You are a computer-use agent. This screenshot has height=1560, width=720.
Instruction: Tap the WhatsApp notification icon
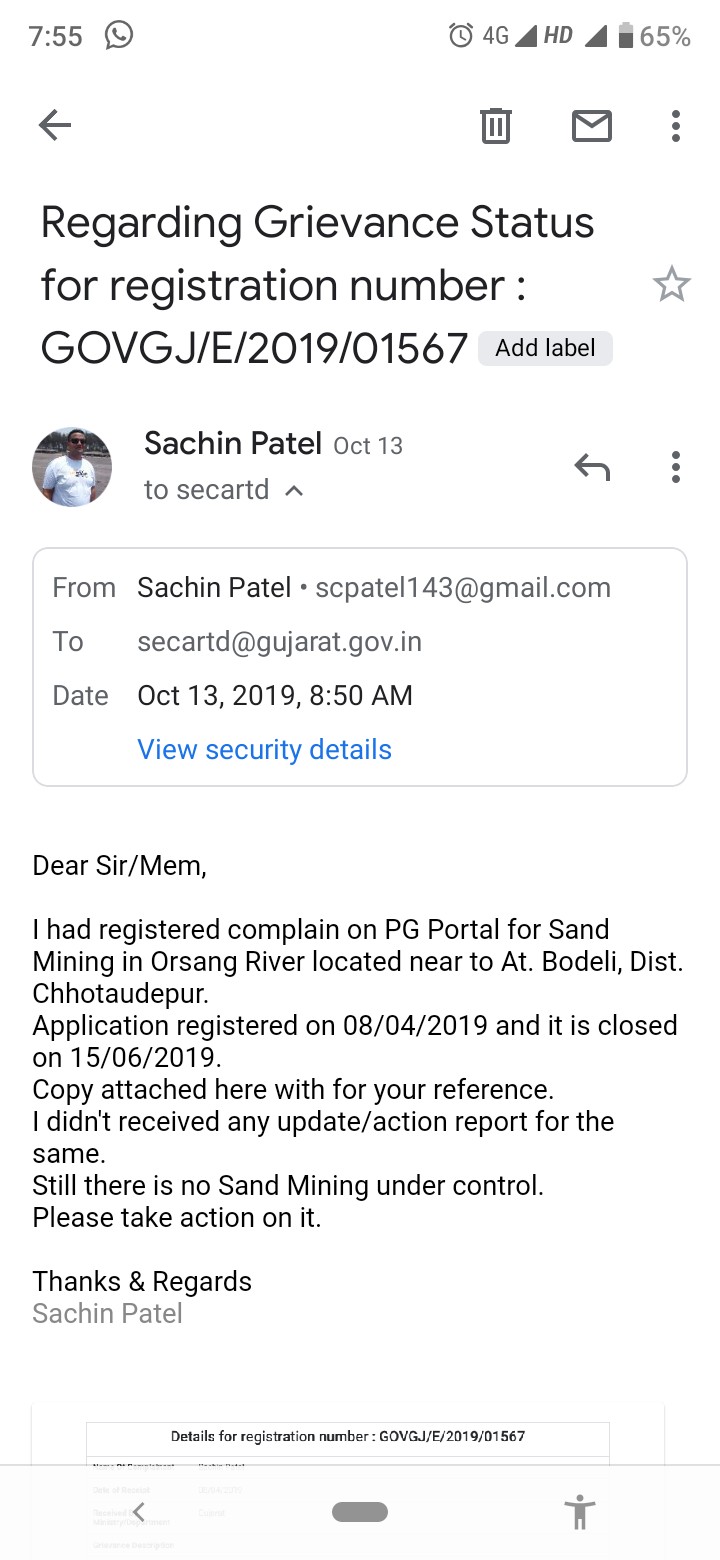tap(119, 36)
